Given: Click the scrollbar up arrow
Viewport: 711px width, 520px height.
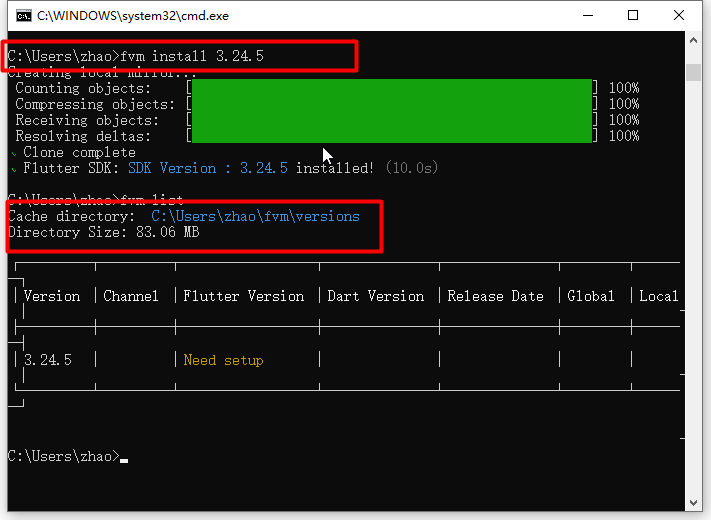Looking at the screenshot, I should click(693, 40).
